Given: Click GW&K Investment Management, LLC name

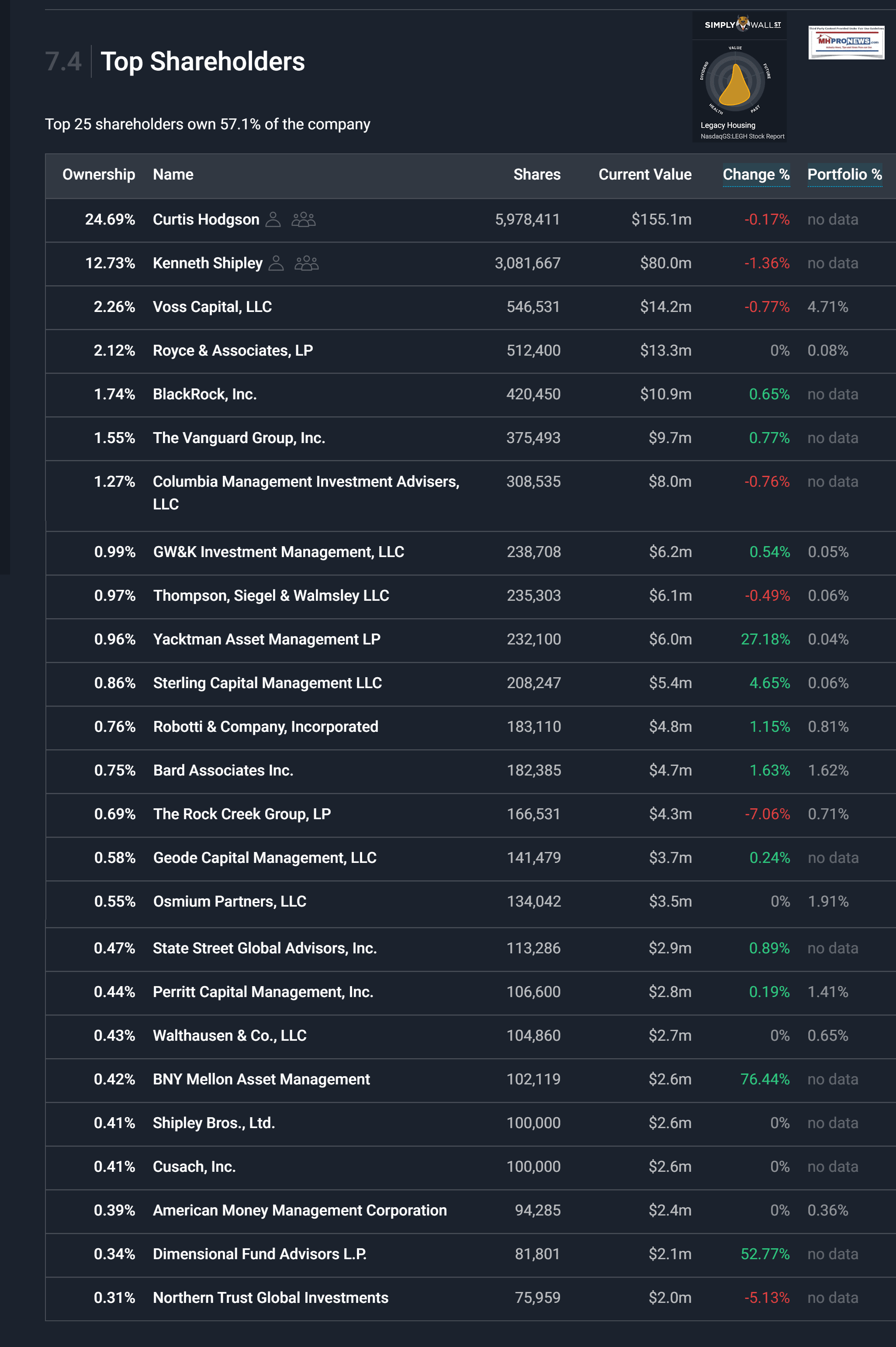Looking at the screenshot, I should pos(279,552).
